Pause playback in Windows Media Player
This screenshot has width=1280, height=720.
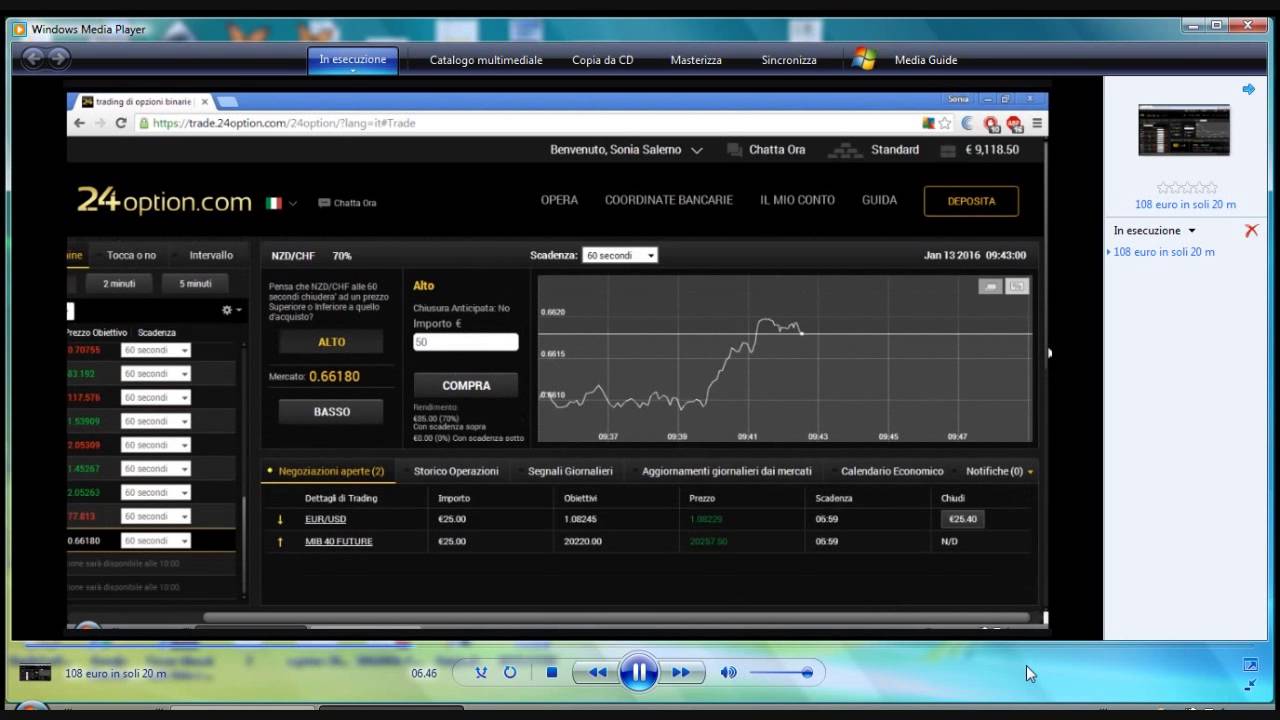(638, 672)
